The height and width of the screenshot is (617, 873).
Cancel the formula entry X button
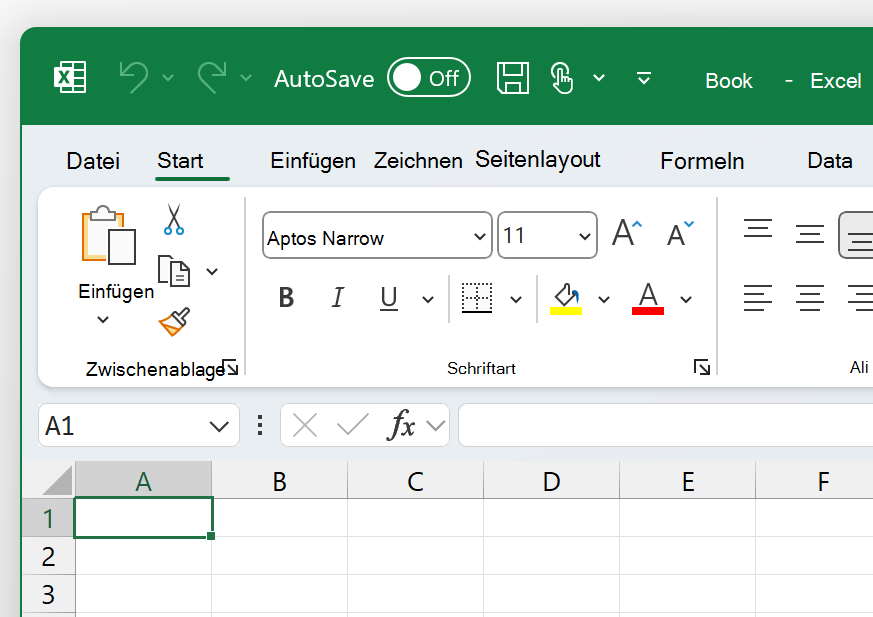coord(305,426)
